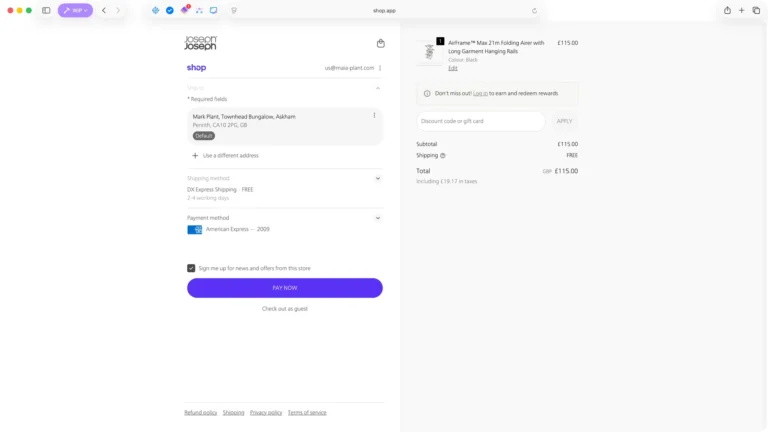768x432 pixels.
Task: Expand the Shipping method section
Action: click(378, 178)
